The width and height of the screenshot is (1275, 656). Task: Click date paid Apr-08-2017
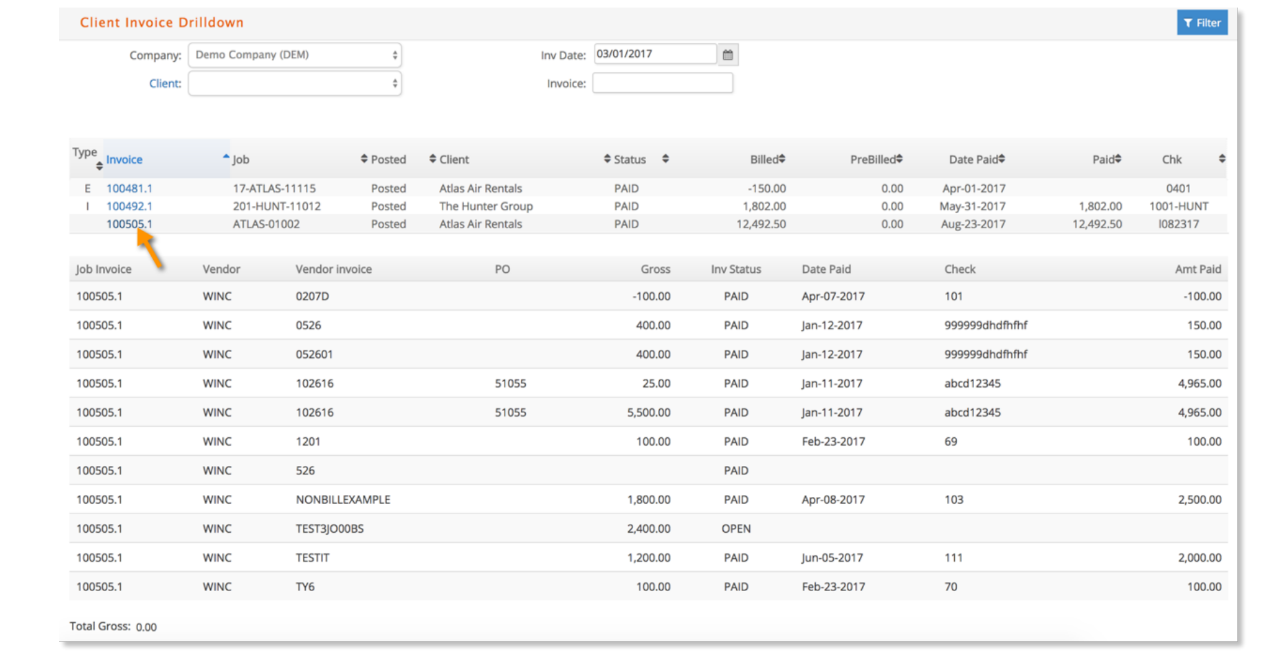click(832, 499)
